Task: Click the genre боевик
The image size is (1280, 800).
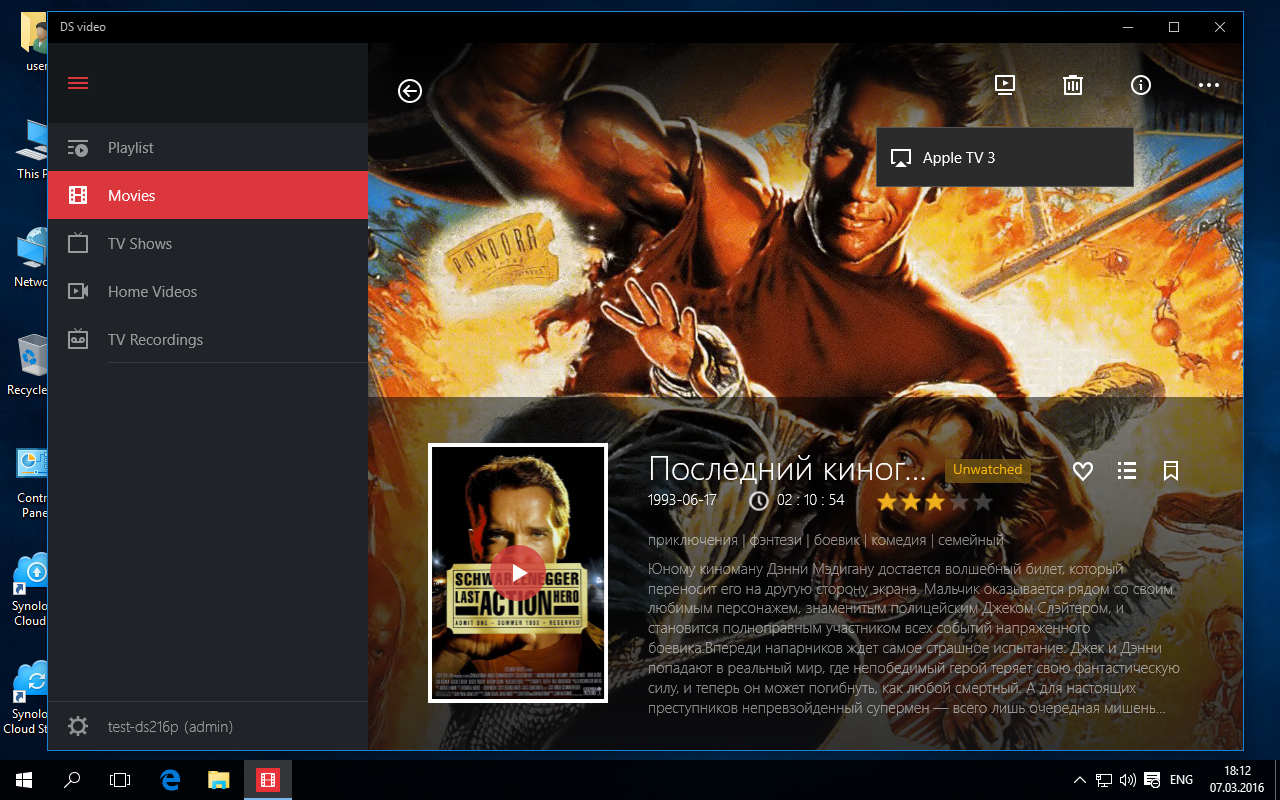Action: pyautogui.click(x=837, y=540)
